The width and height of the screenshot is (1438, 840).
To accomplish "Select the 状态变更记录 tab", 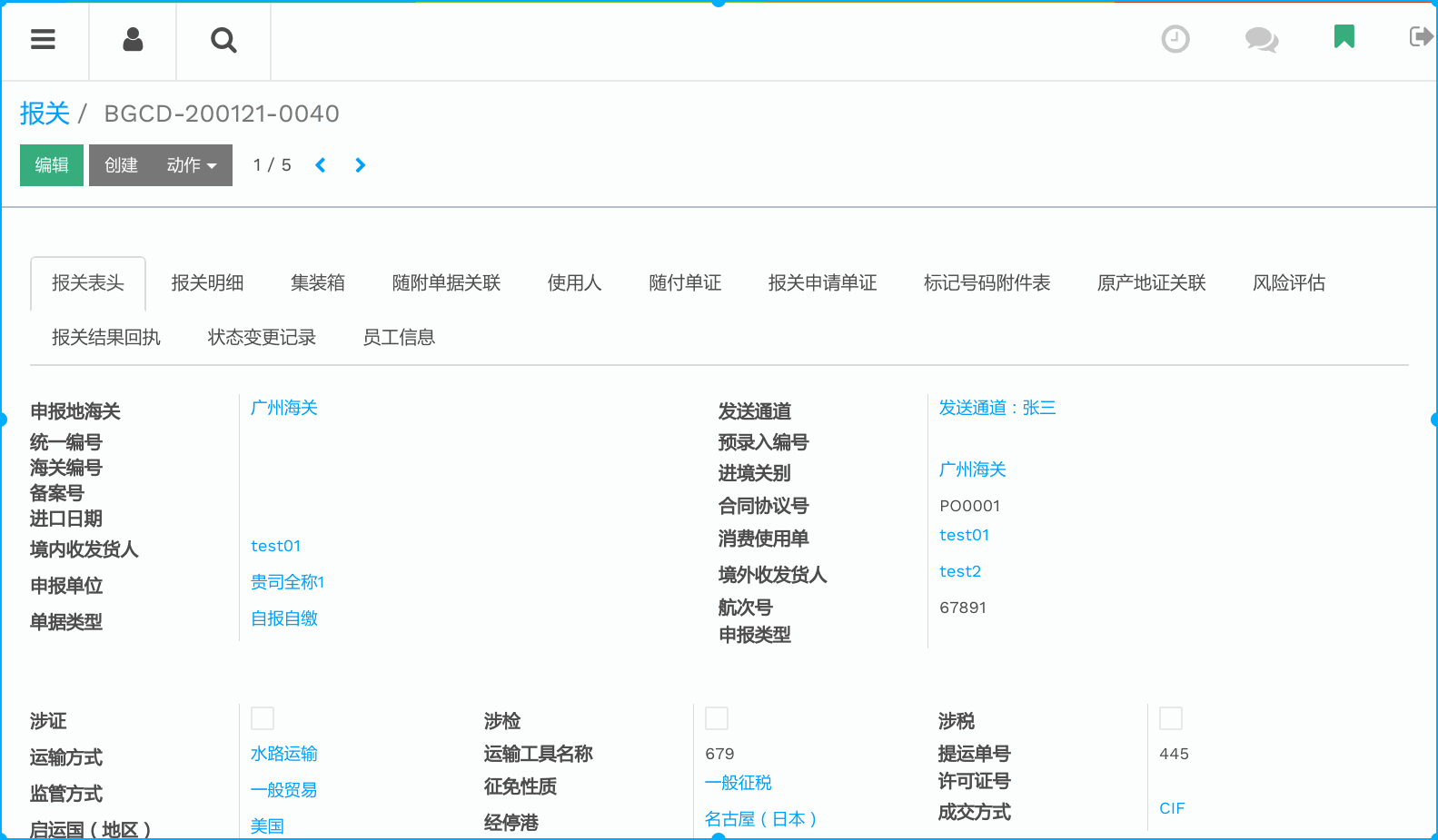I will (262, 338).
